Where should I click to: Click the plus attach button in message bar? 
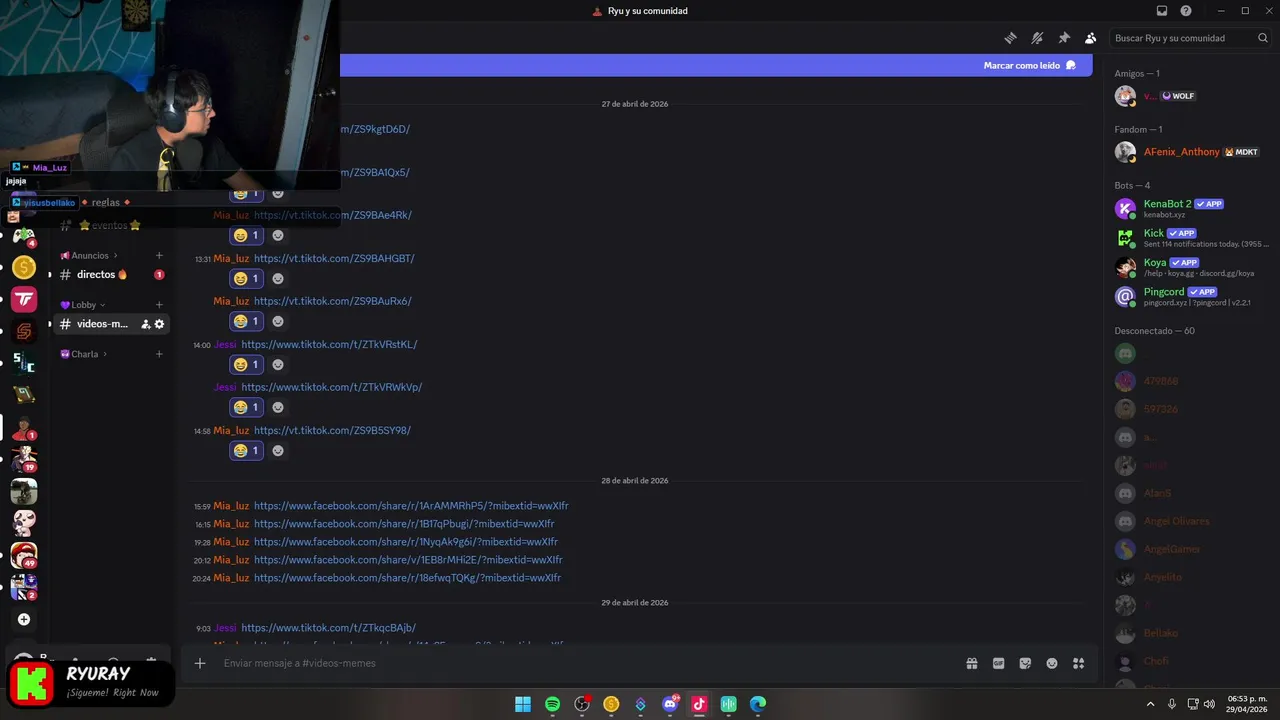point(200,663)
